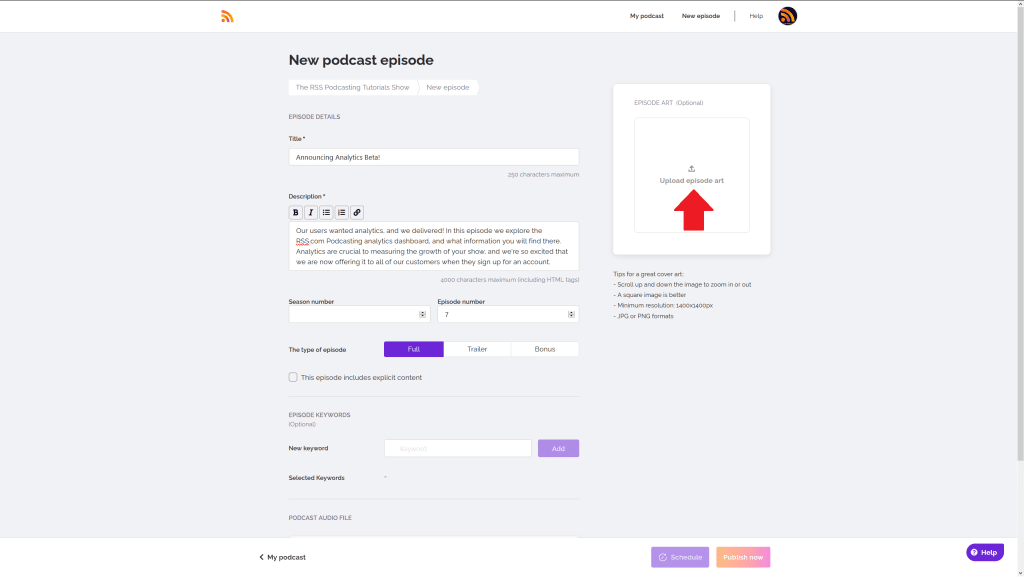Open the My podcast menu item

[646, 15]
